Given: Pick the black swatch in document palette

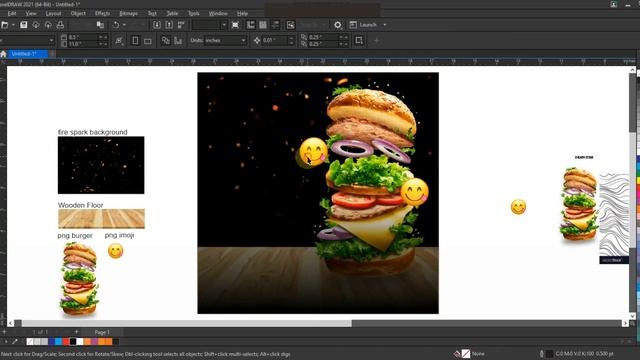Looking at the screenshot, I should click(73, 342).
